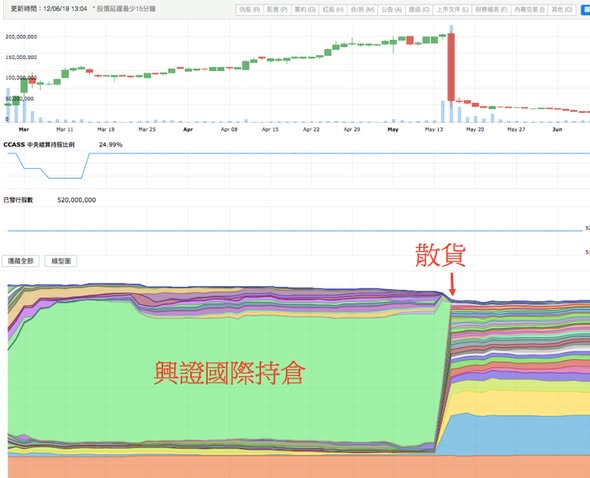The width and height of the screenshot is (590, 478).
Task: Click the update time 12/06/19 13:04 text
Action: point(49,8)
